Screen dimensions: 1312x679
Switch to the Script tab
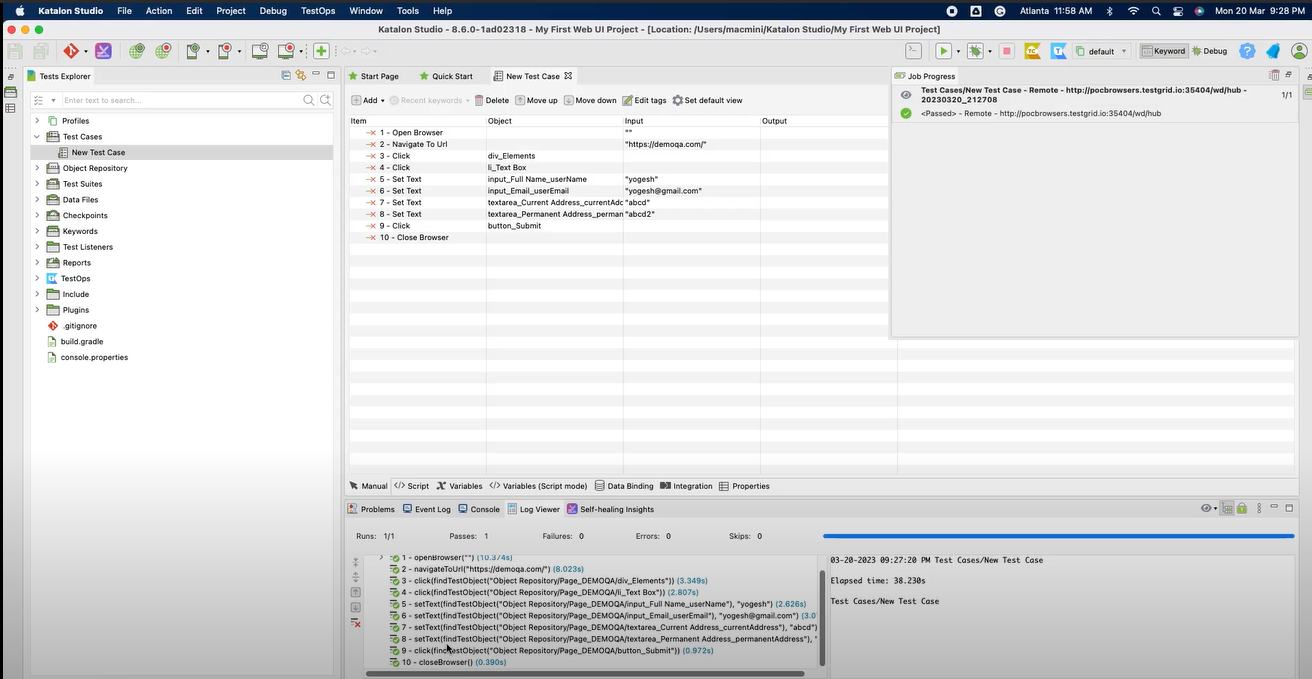[x=411, y=486]
